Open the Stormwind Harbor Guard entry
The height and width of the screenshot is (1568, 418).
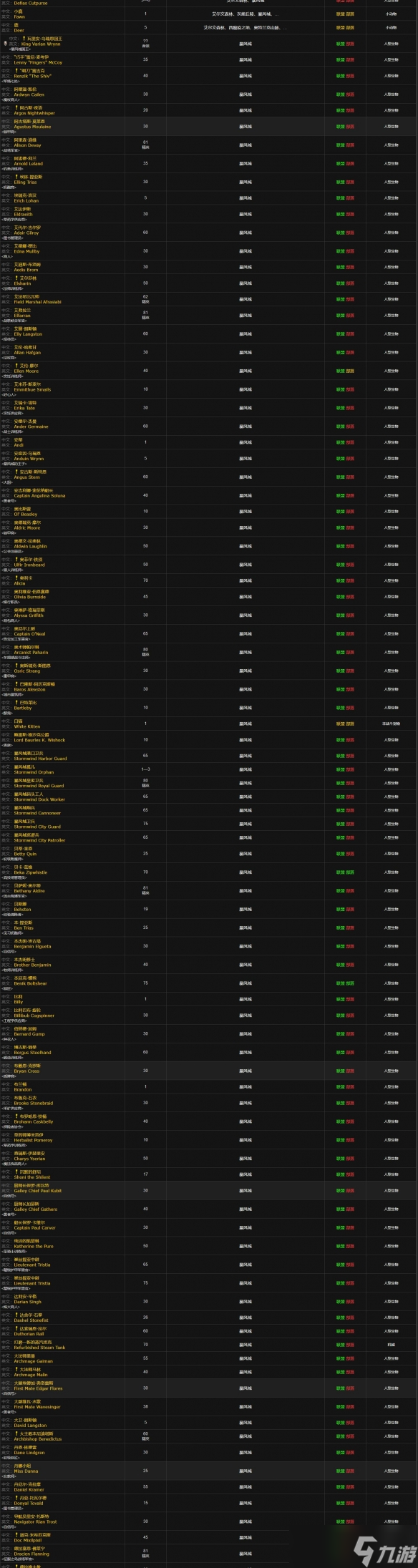(40, 759)
